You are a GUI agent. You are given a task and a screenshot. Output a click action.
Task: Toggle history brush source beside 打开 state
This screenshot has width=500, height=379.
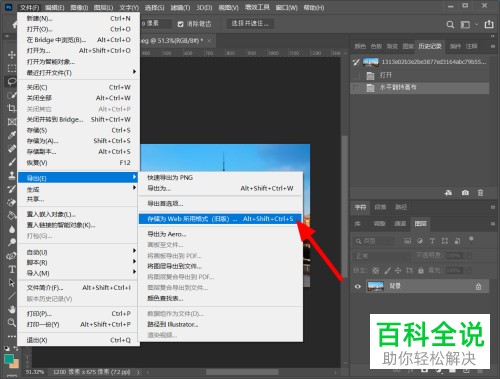tap(356, 76)
